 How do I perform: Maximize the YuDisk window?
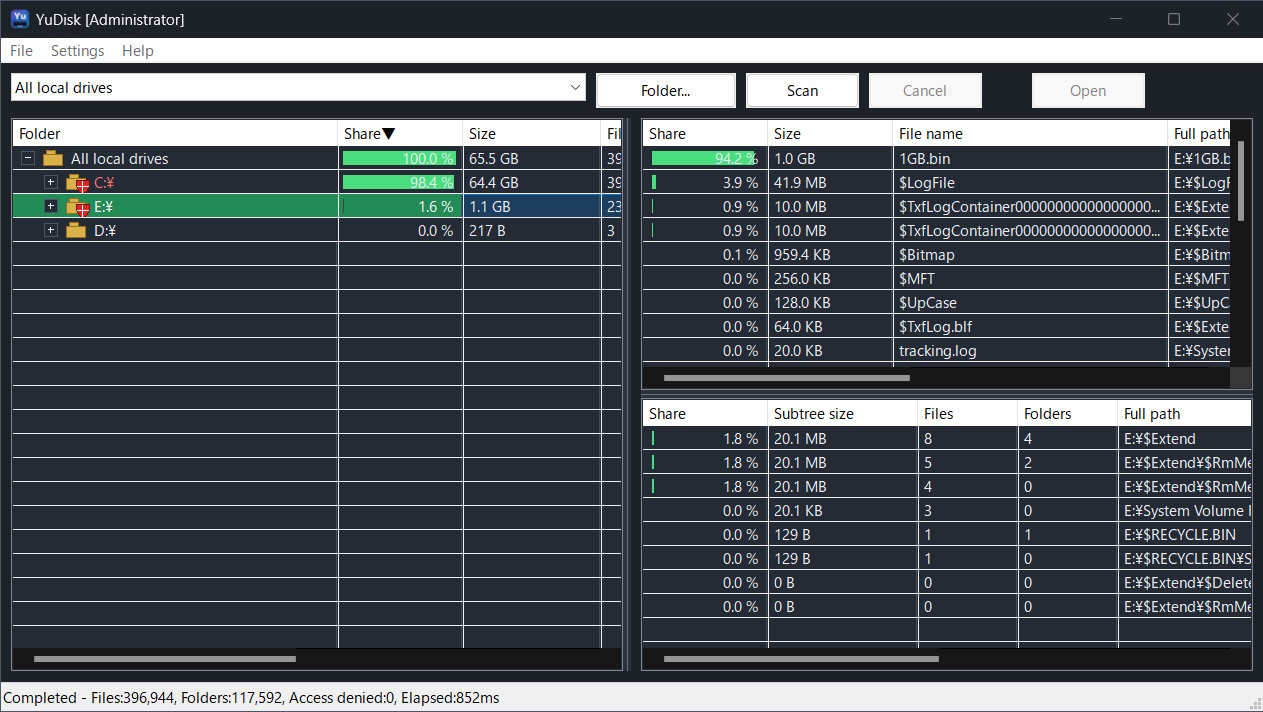point(1174,19)
